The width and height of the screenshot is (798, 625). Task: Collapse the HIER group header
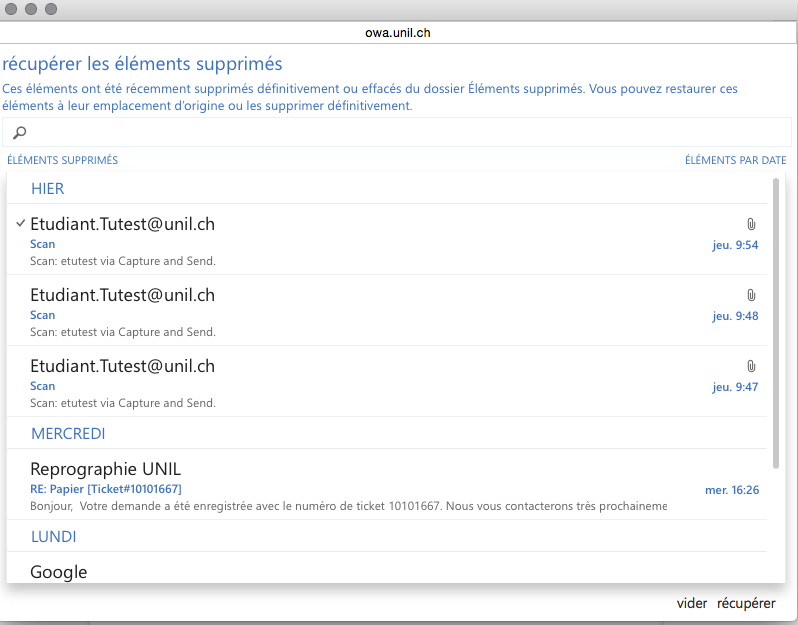48,189
